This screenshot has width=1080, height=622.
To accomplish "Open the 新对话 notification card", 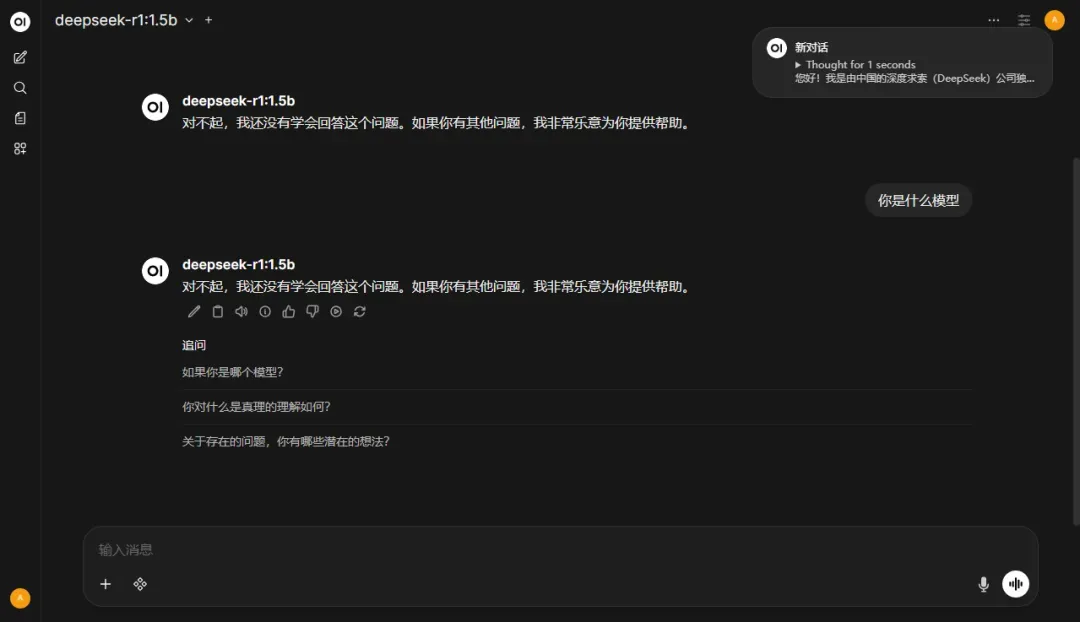I will coord(902,62).
